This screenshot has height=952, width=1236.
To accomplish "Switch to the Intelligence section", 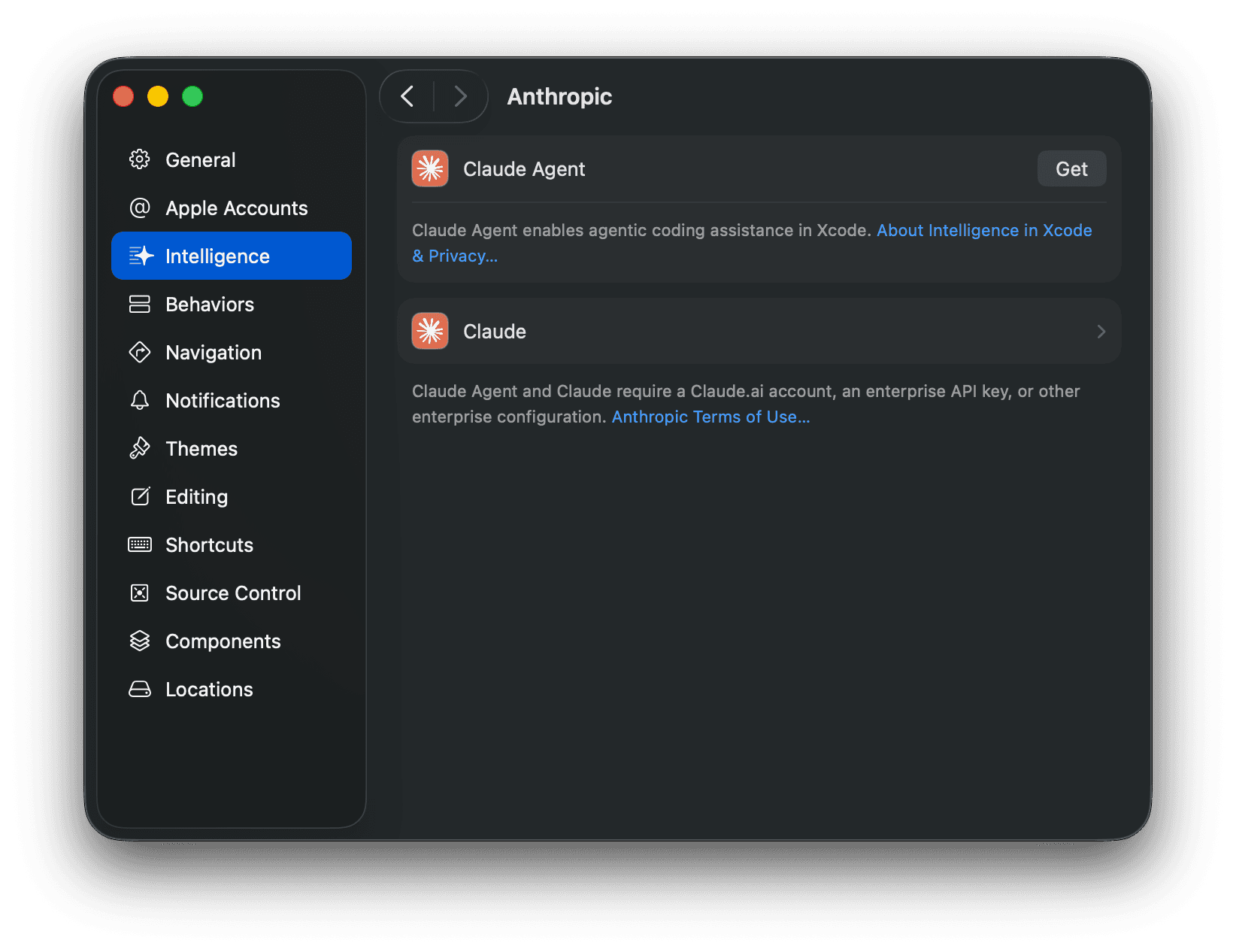I will coord(217,256).
